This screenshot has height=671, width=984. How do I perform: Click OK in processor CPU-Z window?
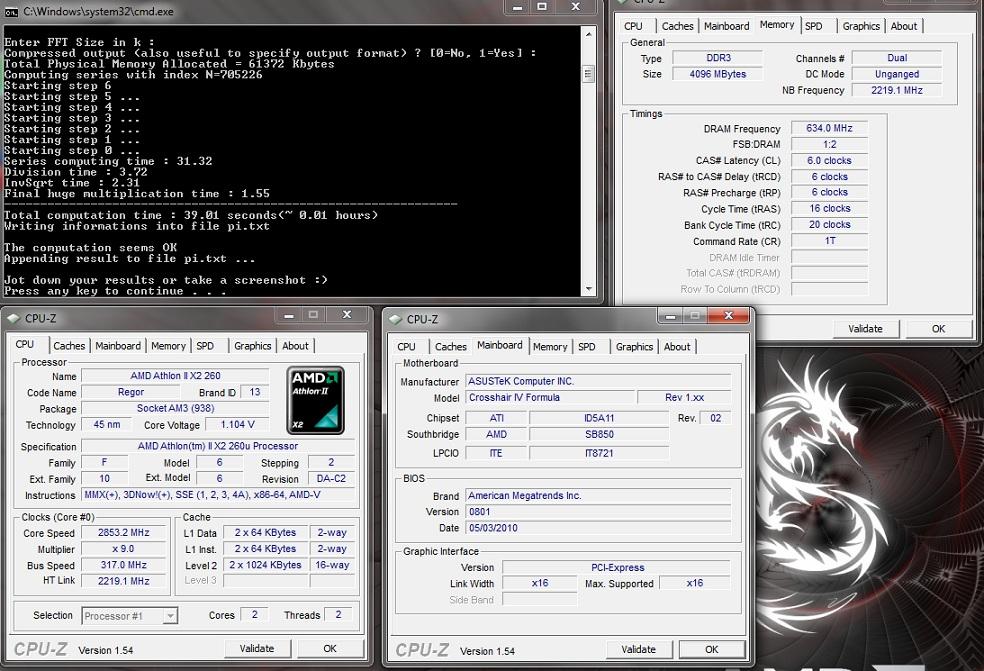pyautogui.click(x=330, y=648)
